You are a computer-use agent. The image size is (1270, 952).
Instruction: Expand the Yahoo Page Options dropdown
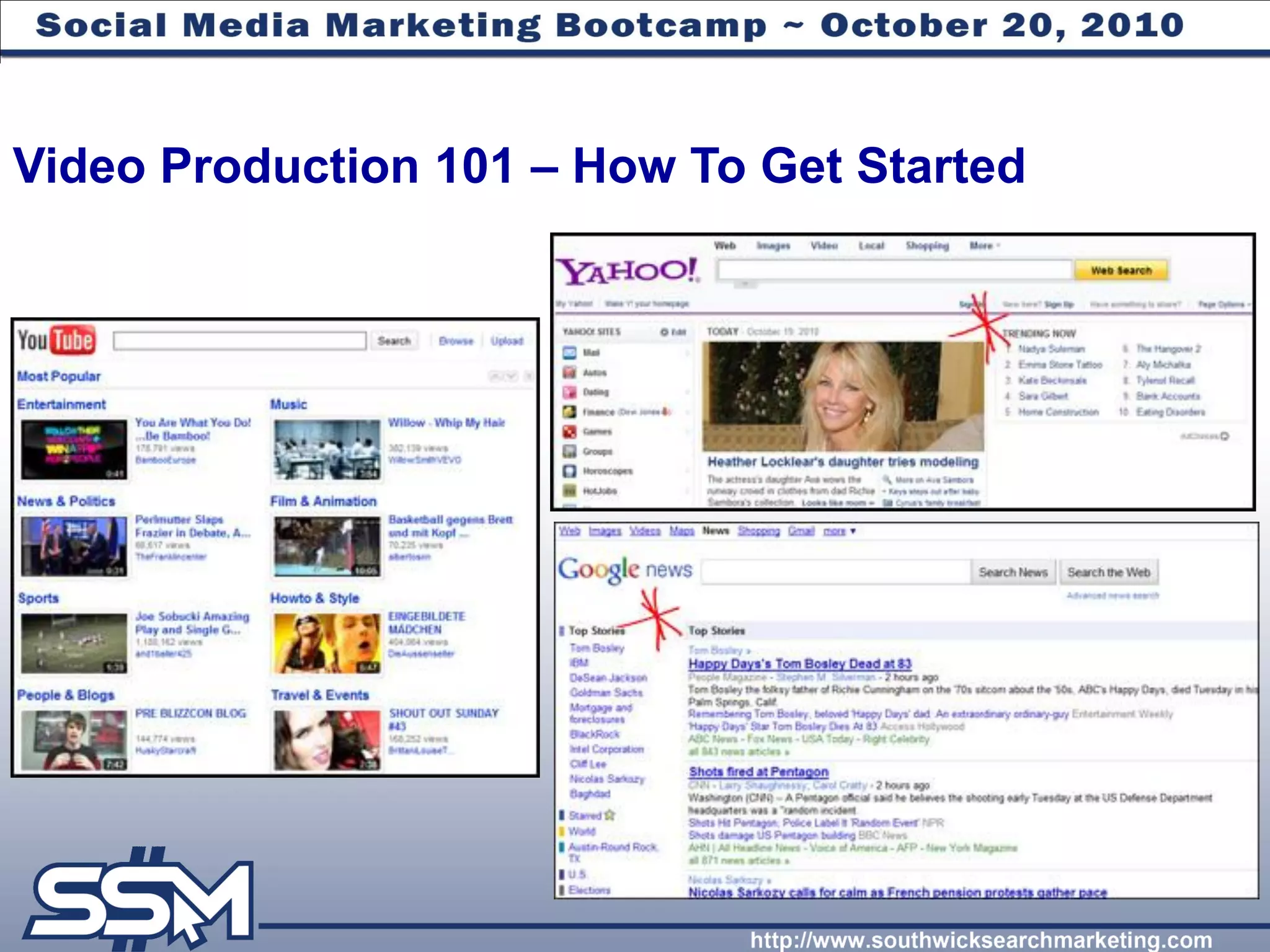click(1224, 304)
